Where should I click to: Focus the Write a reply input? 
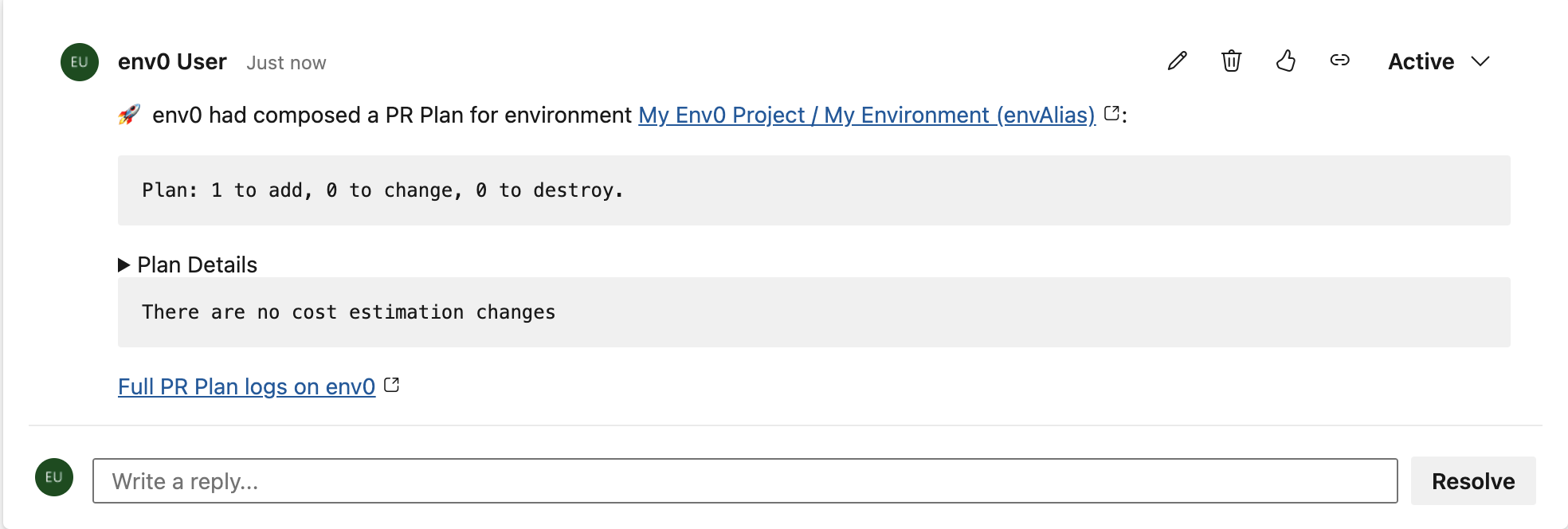pyautogui.click(x=744, y=480)
